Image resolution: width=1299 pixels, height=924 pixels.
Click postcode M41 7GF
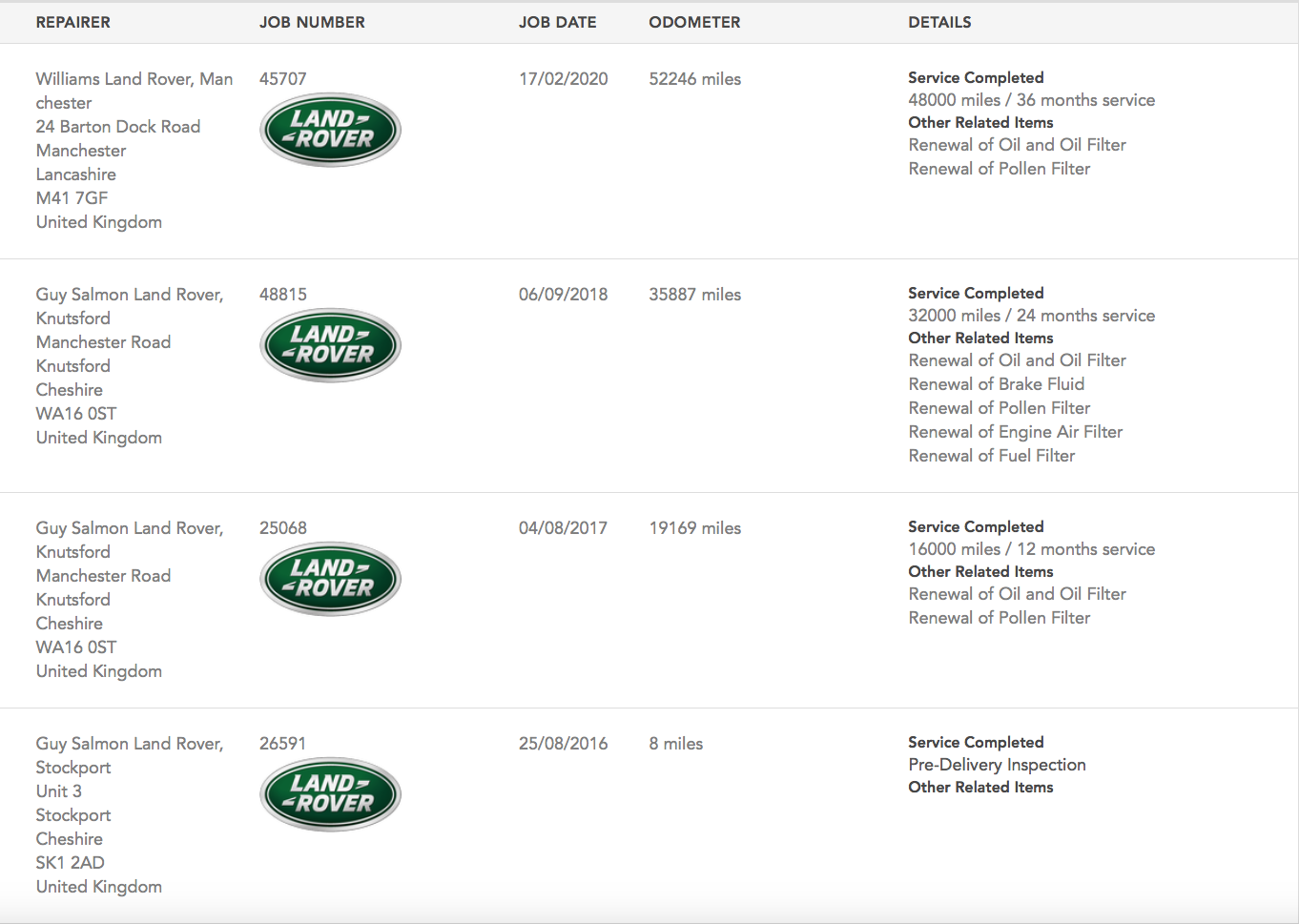(x=72, y=198)
